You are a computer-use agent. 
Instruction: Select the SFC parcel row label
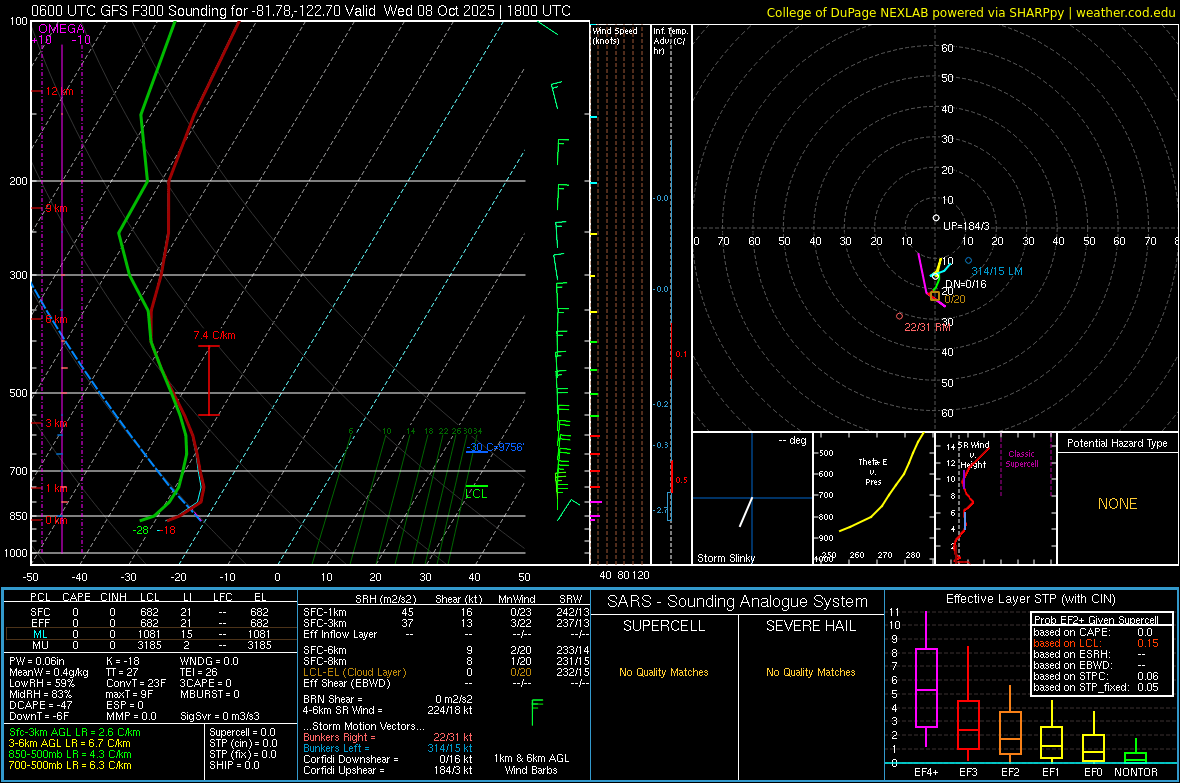coord(40,612)
